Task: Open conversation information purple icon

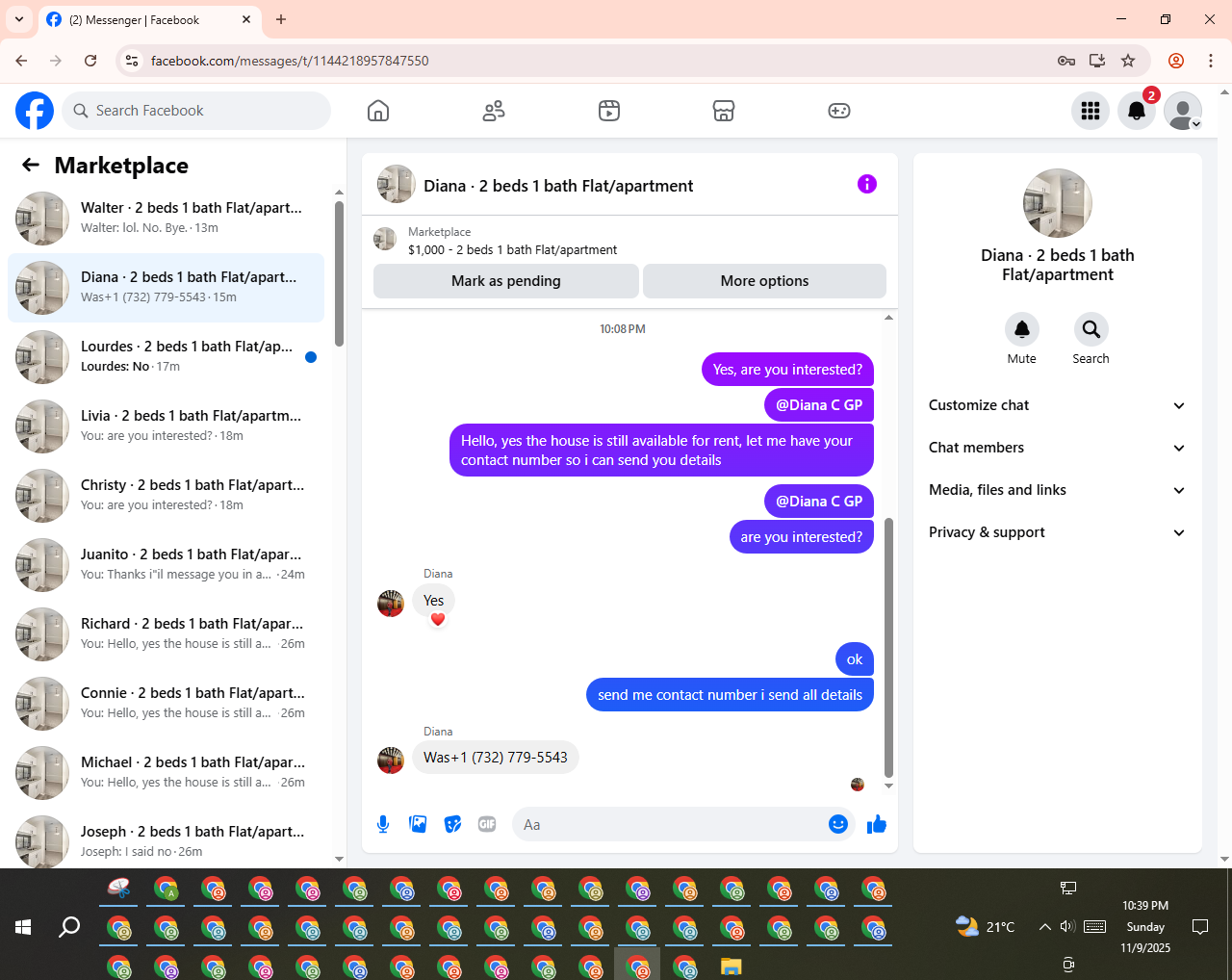Action: tap(867, 184)
